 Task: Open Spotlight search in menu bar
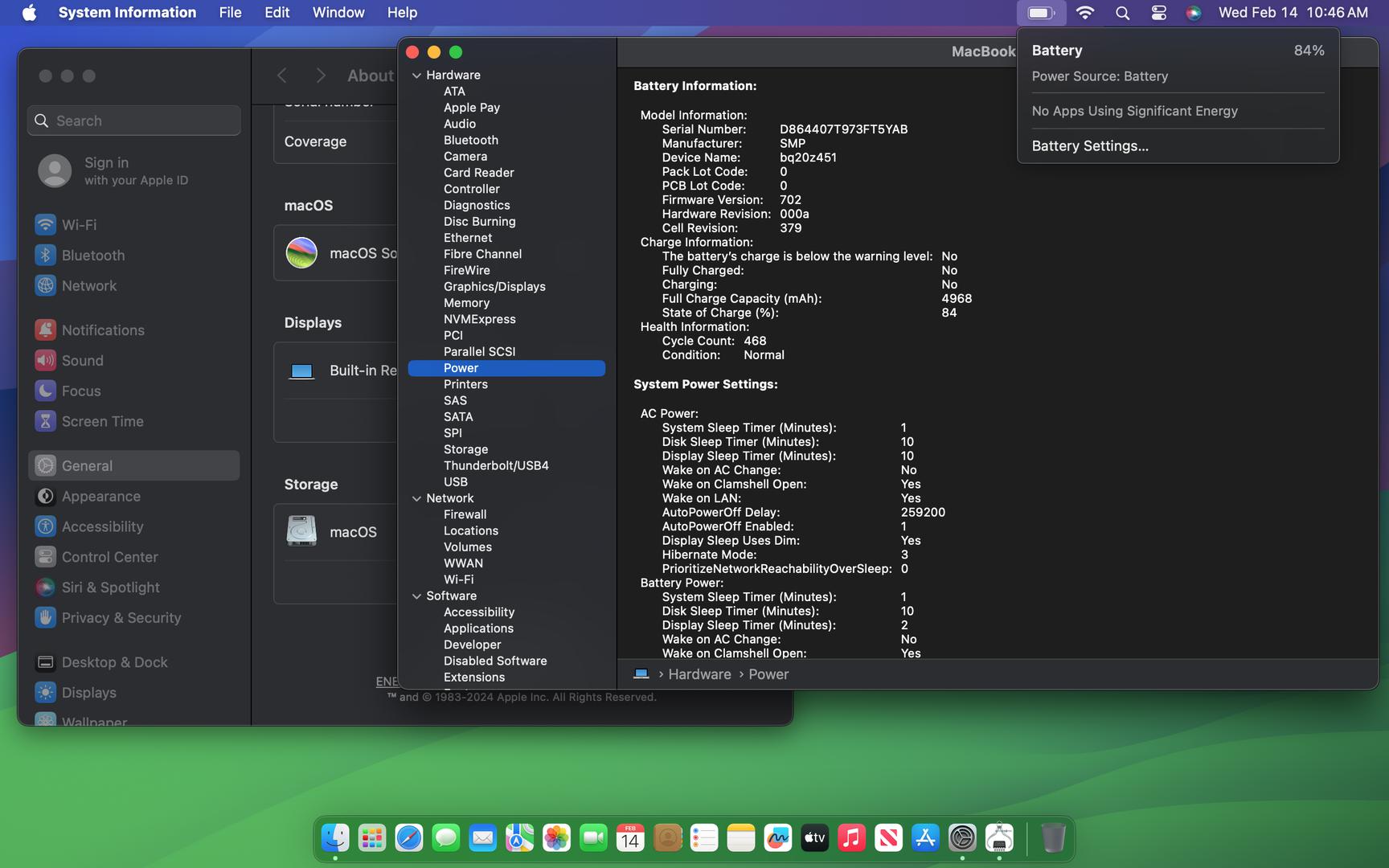pos(1123,13)
